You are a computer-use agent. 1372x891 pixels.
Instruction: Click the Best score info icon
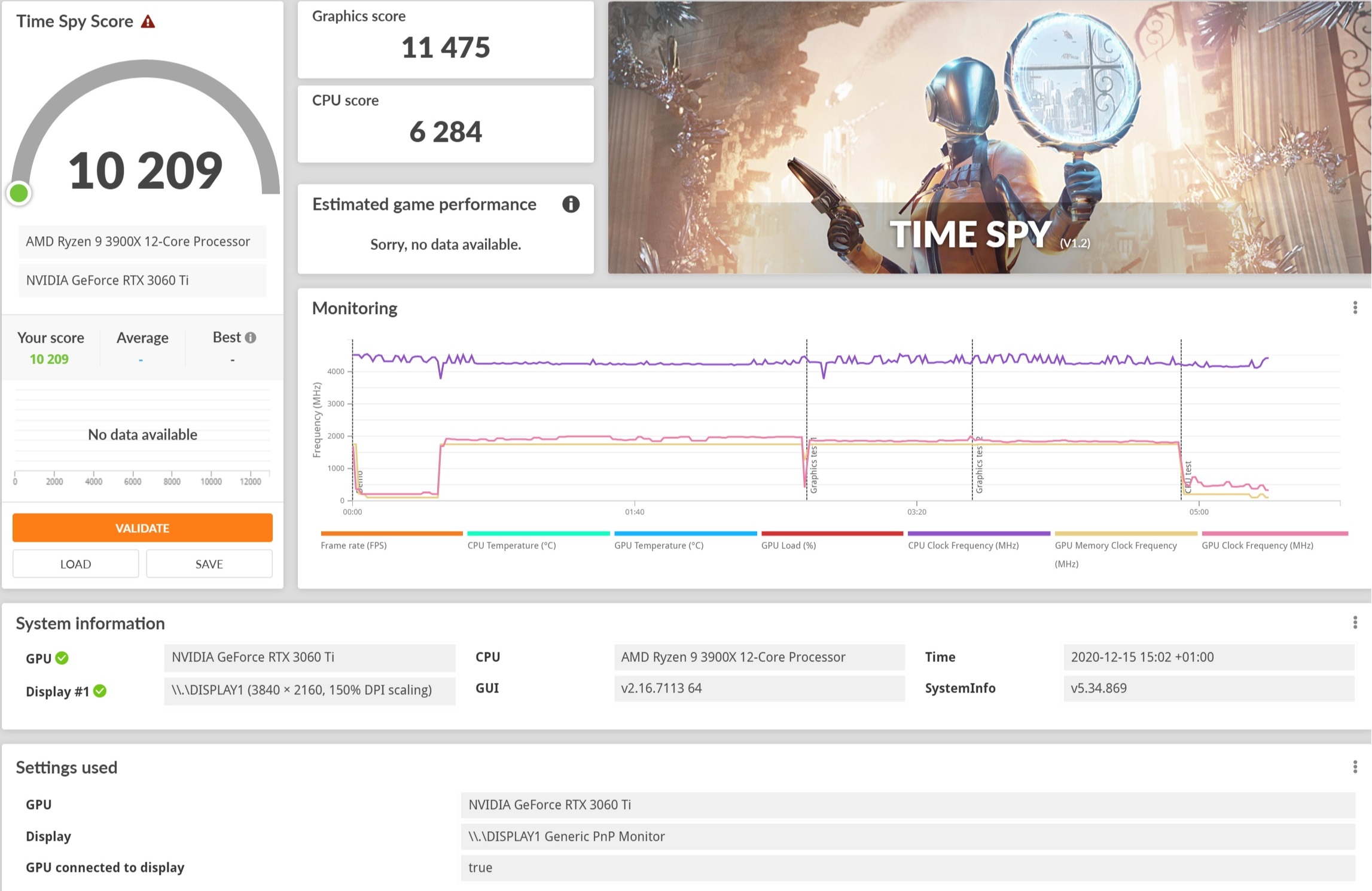pyautogui.click(x=251, y=338)
